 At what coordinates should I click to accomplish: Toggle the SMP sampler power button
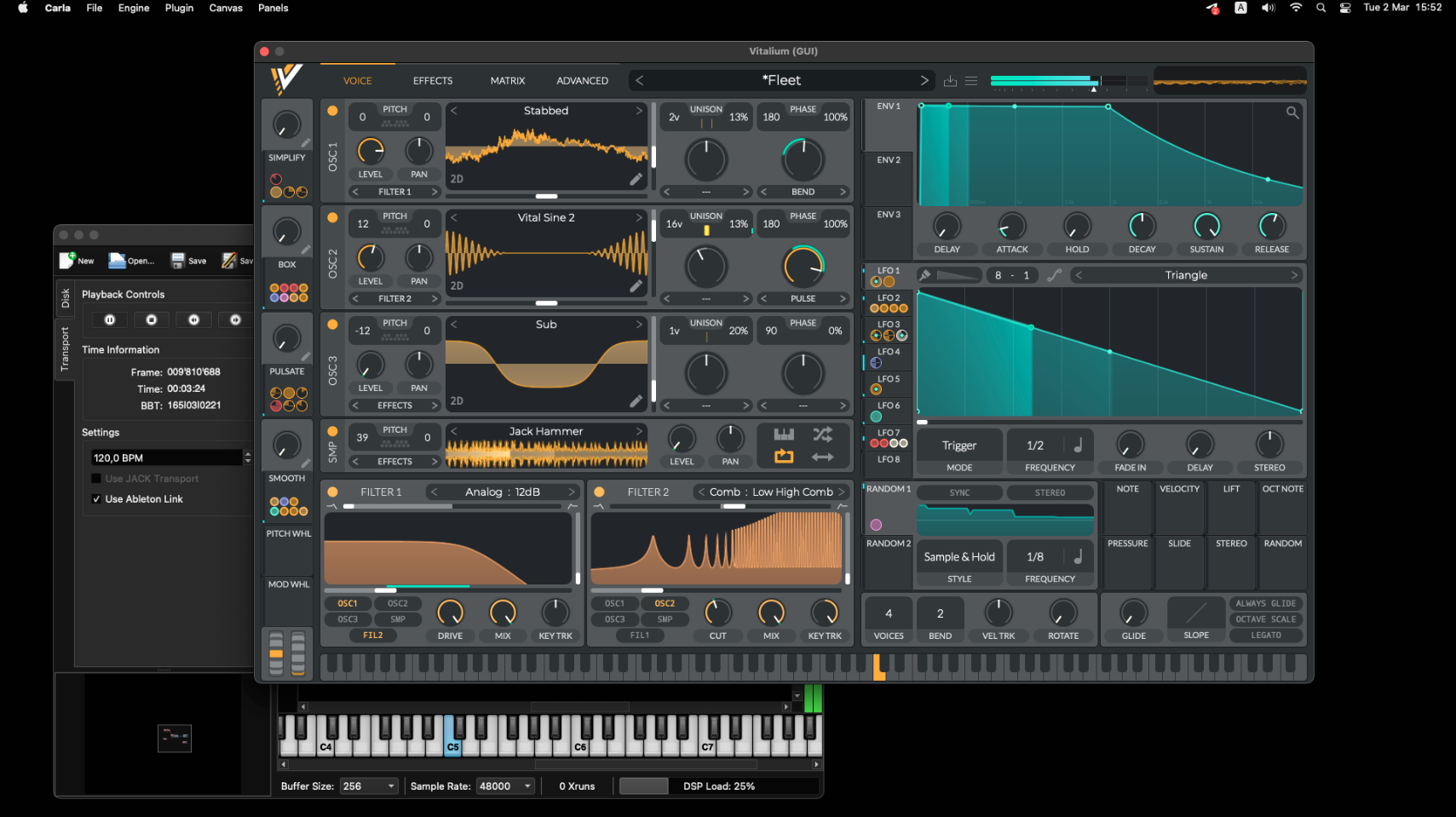[x=332, y=431]
